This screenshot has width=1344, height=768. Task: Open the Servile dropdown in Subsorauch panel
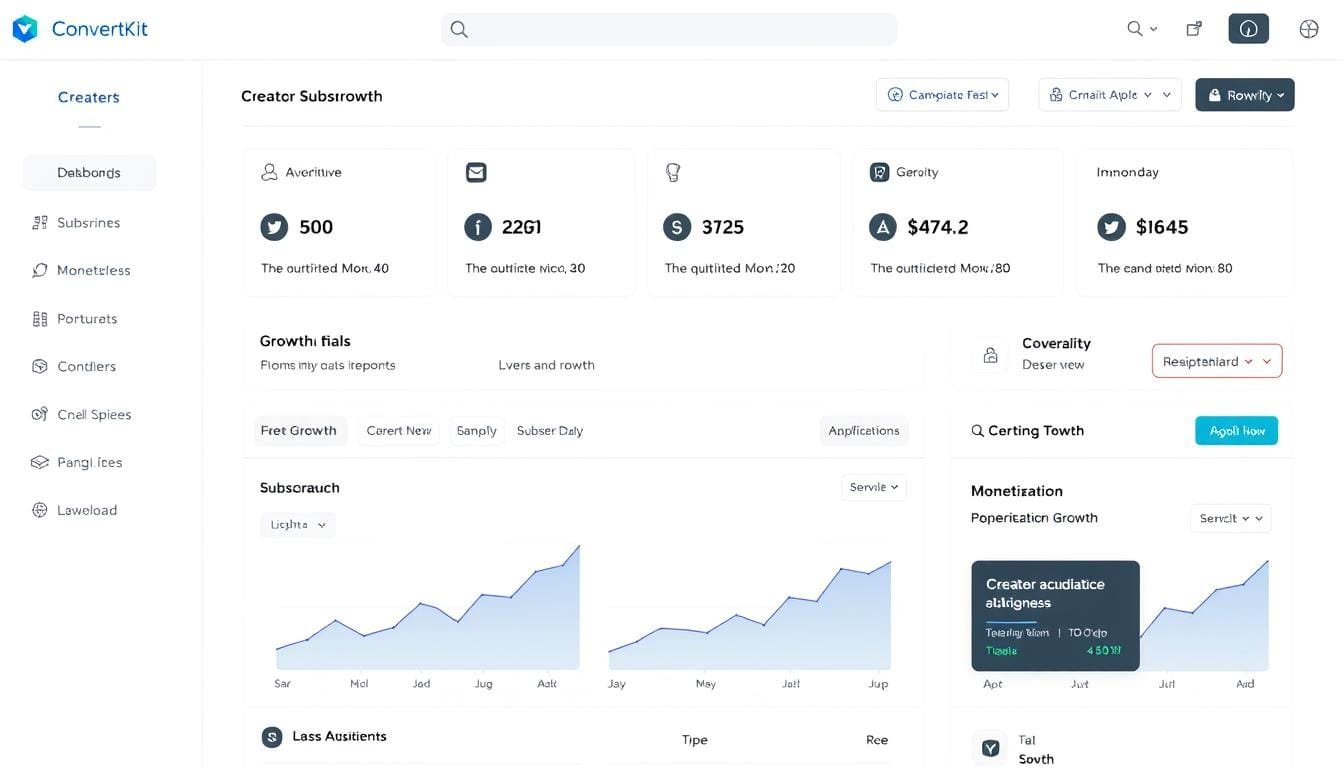pyautogui.click(x=874, y=487)
